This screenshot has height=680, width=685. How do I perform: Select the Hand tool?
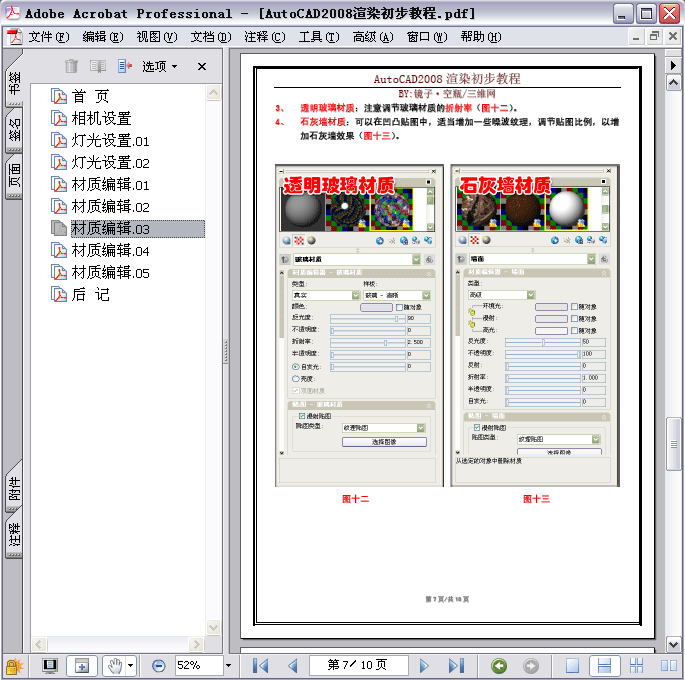click(x=114, y=666)
